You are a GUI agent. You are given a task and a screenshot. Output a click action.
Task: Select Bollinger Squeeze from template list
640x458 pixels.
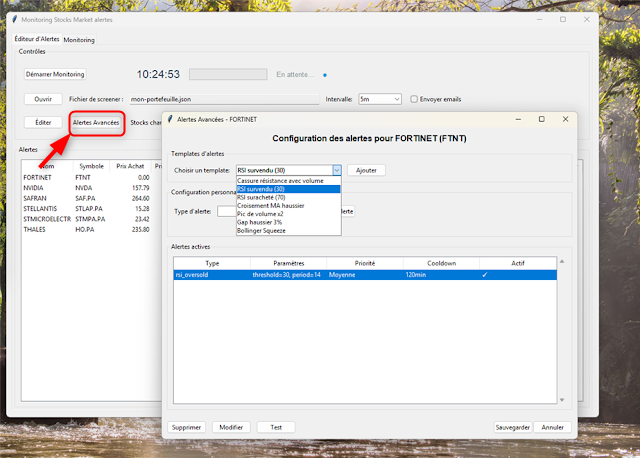point(262,230)
